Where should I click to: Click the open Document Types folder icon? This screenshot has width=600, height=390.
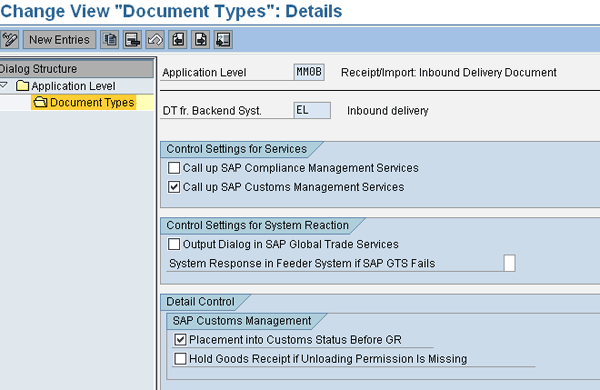pyautogui.click(x=40, y=102)
